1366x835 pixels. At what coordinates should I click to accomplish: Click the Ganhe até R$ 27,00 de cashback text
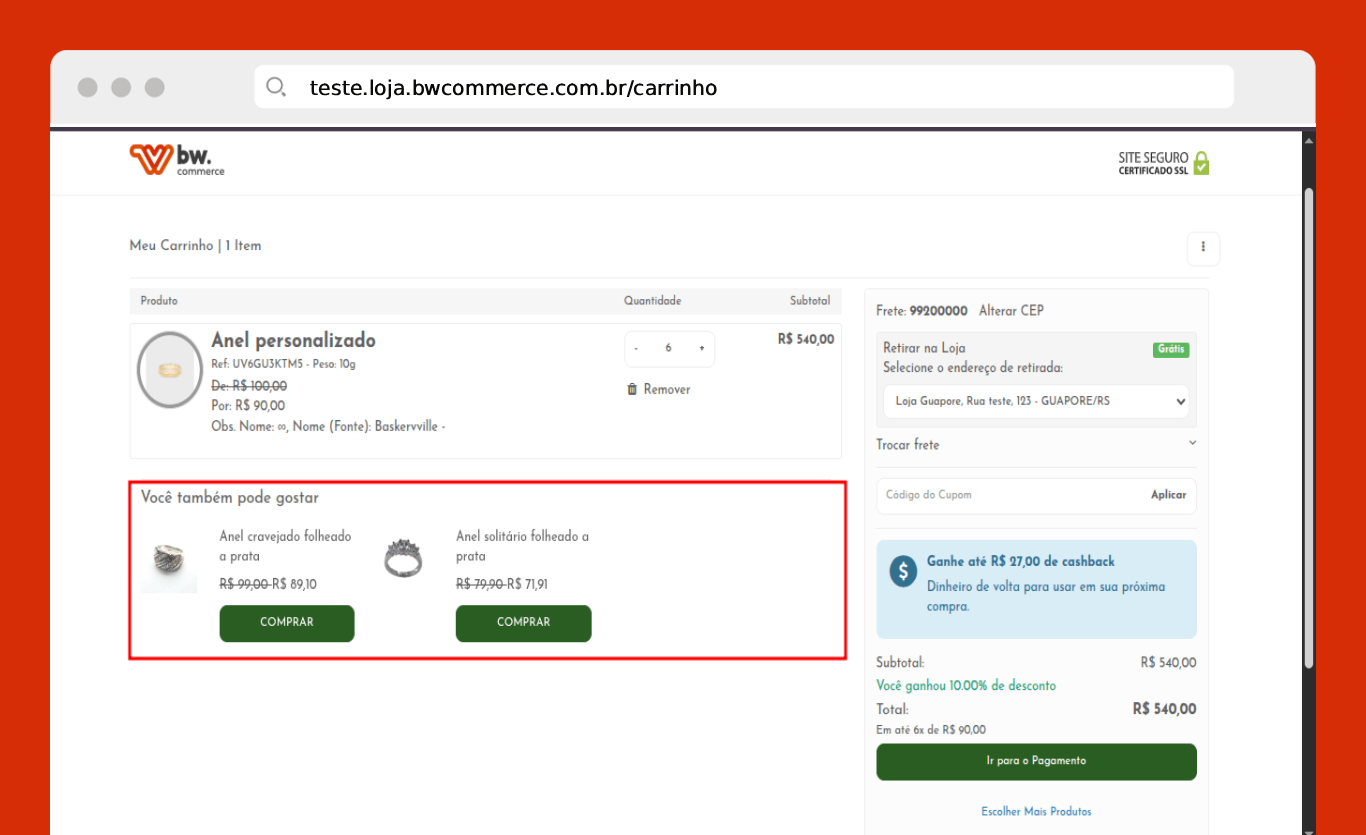click(1021, 562)
